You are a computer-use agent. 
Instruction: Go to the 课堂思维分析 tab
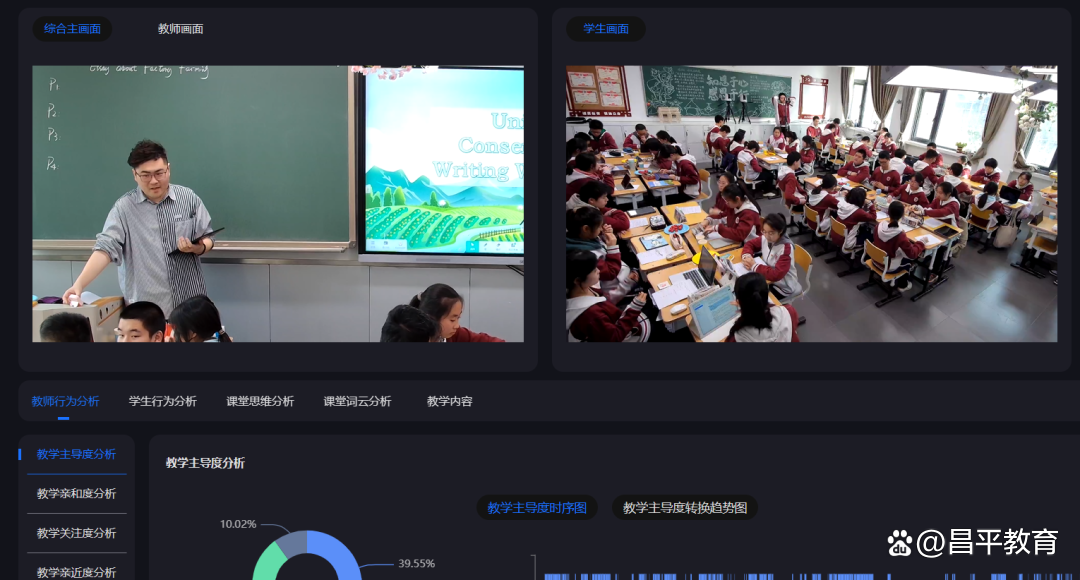[260, 401]
